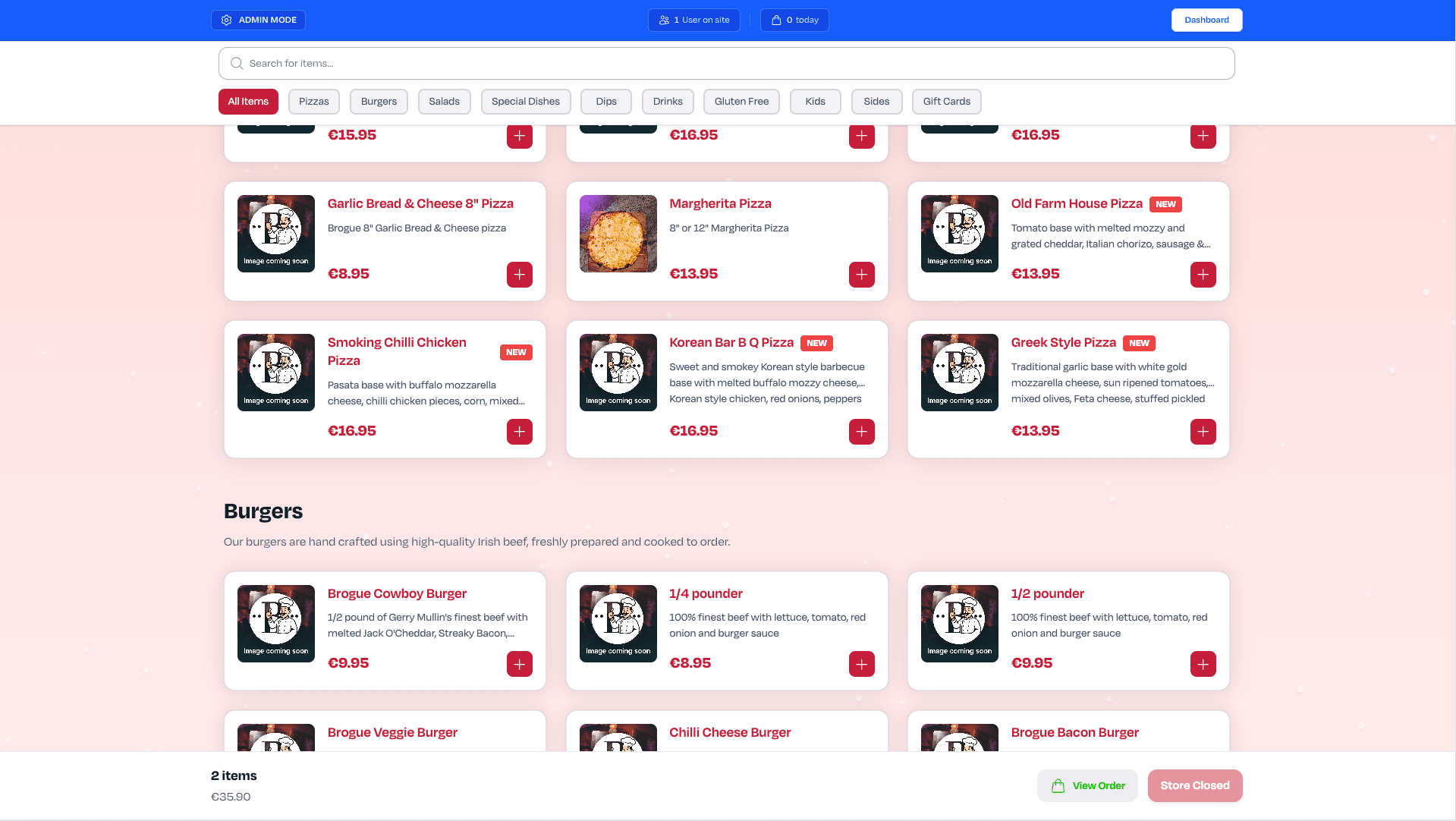Viewport: 1456px width, 821px height.
Task: Click the 2 items order summary
Action: pyautogui.click(x=234, y=776)
